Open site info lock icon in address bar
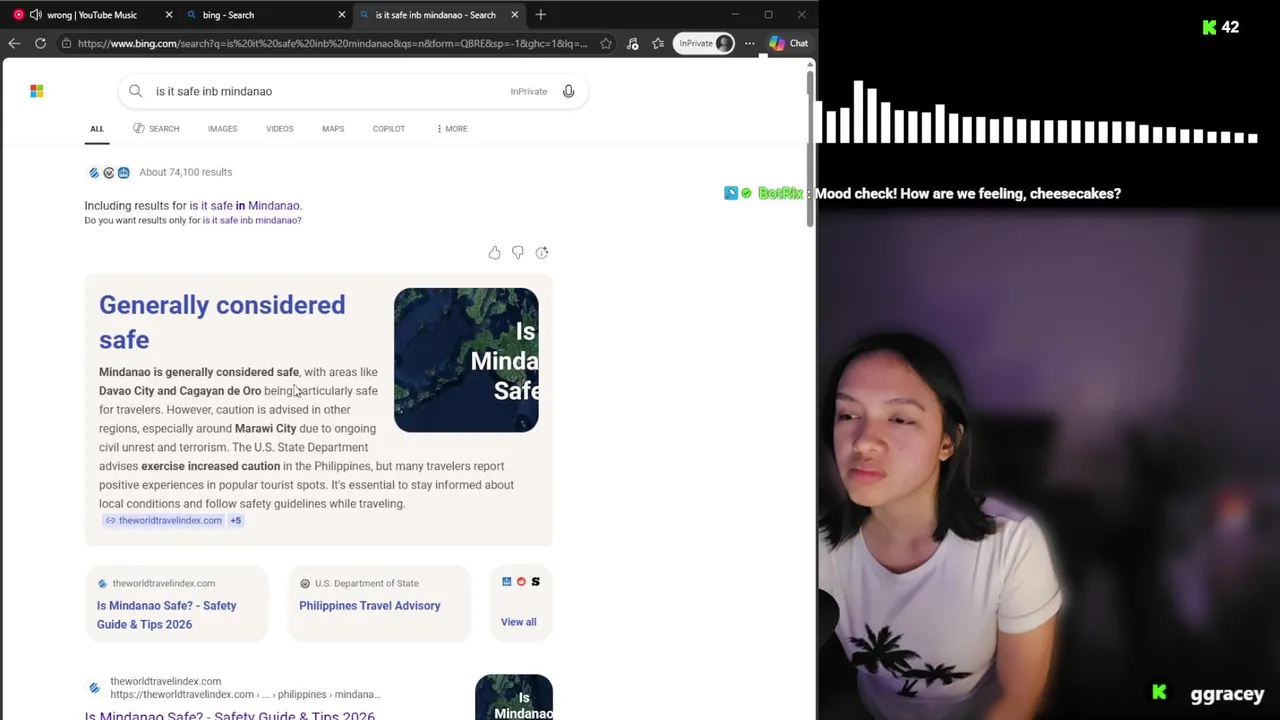Image resolution: width=1280 pixels, height=720 pixels. [x=66, y=43]
